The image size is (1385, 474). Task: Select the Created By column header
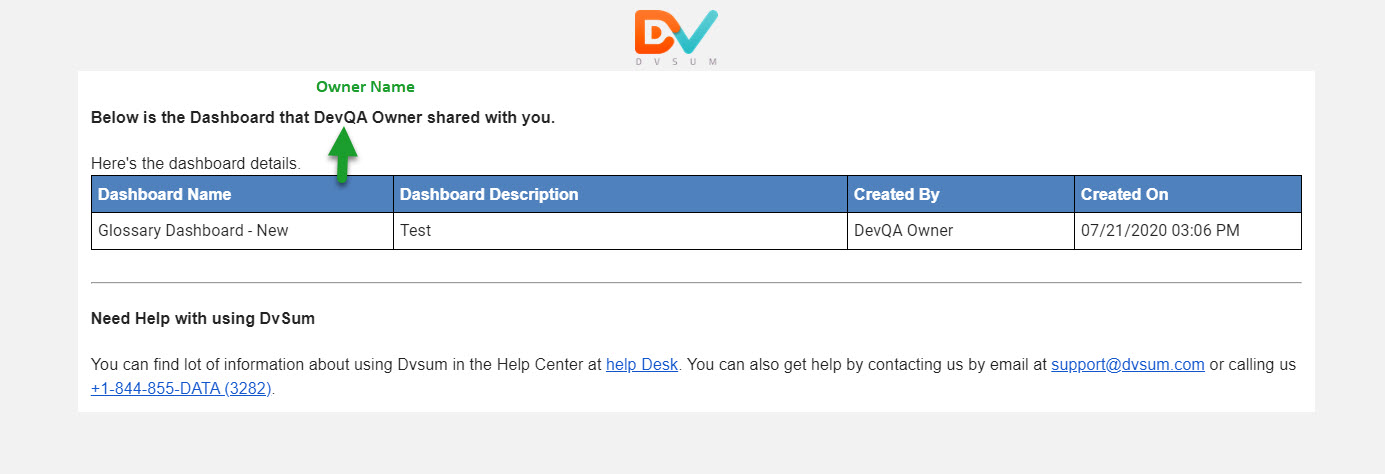[961, 194]
